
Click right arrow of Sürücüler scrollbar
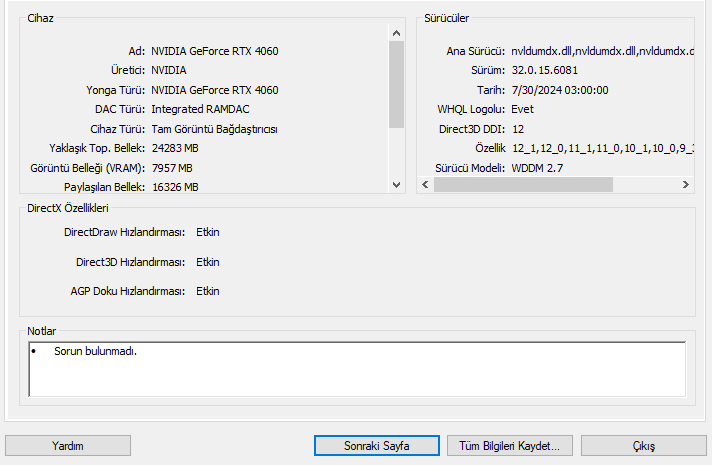coord(686,184)
